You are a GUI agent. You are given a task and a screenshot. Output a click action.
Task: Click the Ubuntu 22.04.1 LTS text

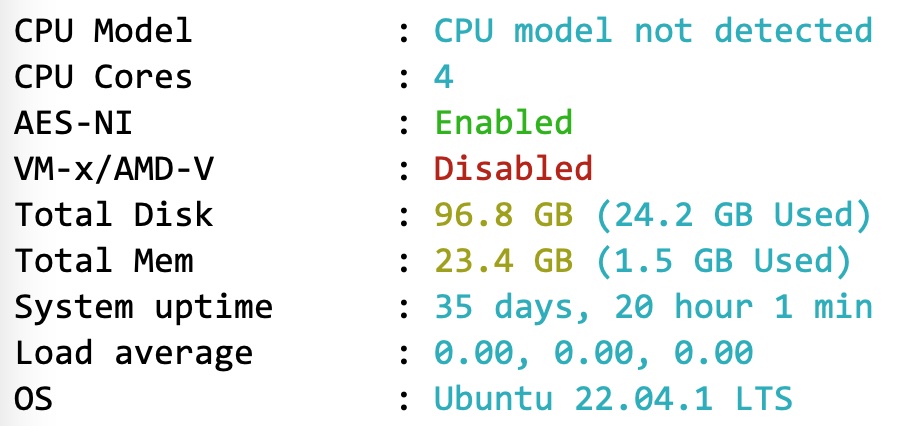click(x=612, y=399)
